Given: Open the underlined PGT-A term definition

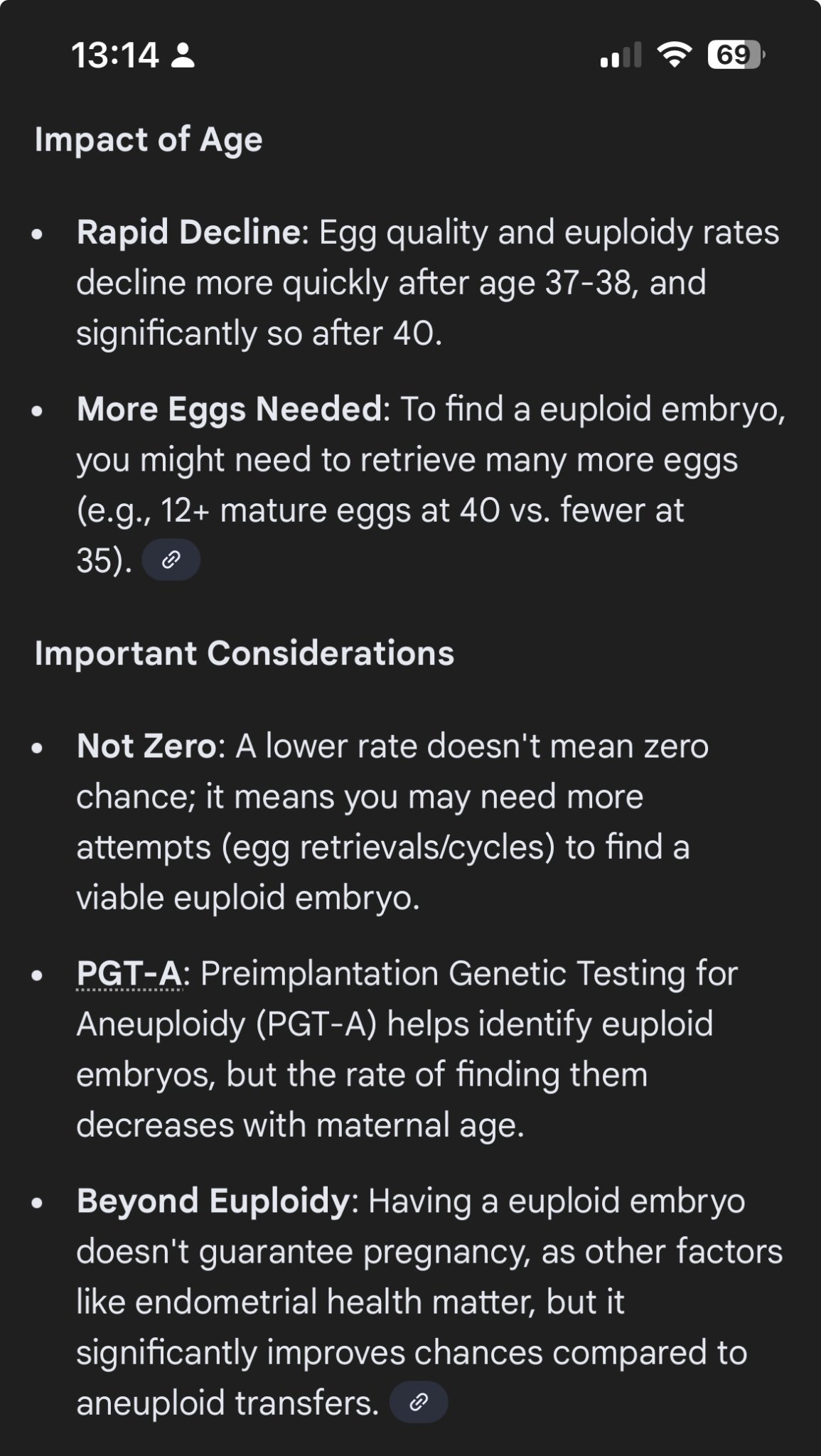Looking at the screenshot, I should (x=129, y=973).
